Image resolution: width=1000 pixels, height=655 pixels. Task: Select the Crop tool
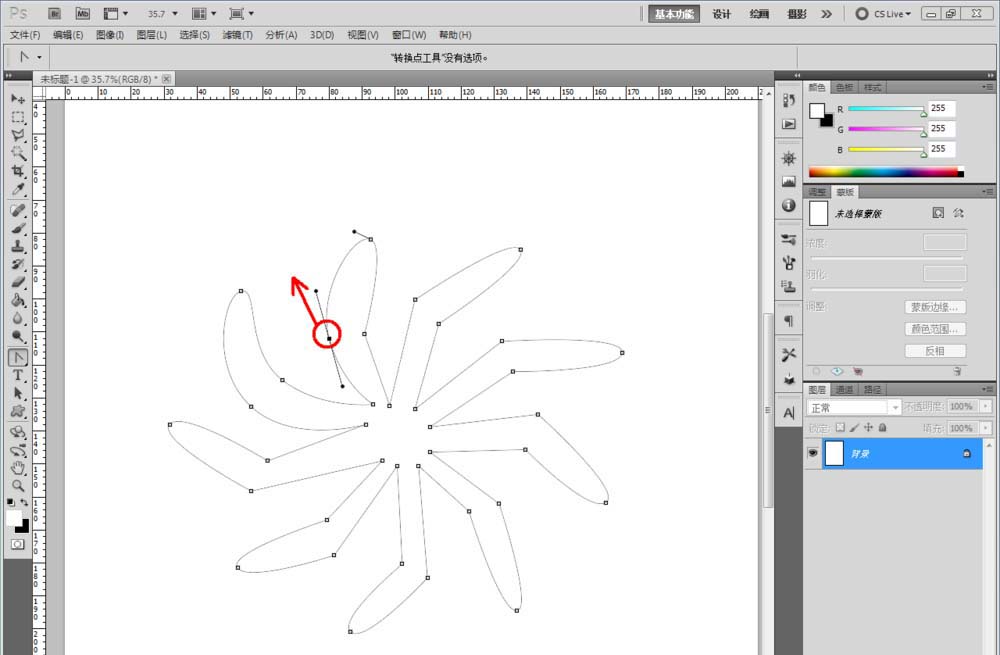point(18,171)
